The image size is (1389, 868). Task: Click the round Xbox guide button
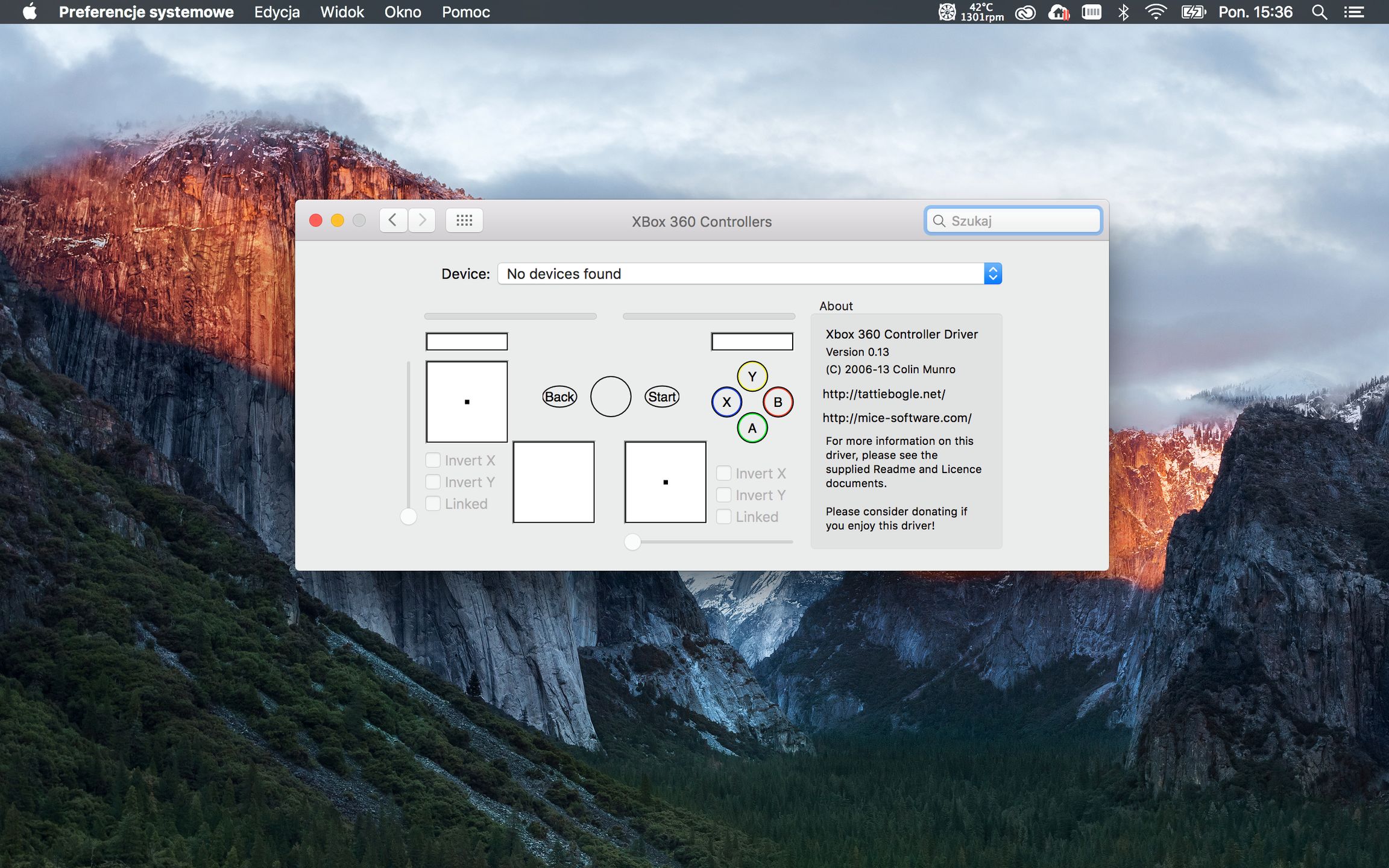coord(610,397)
